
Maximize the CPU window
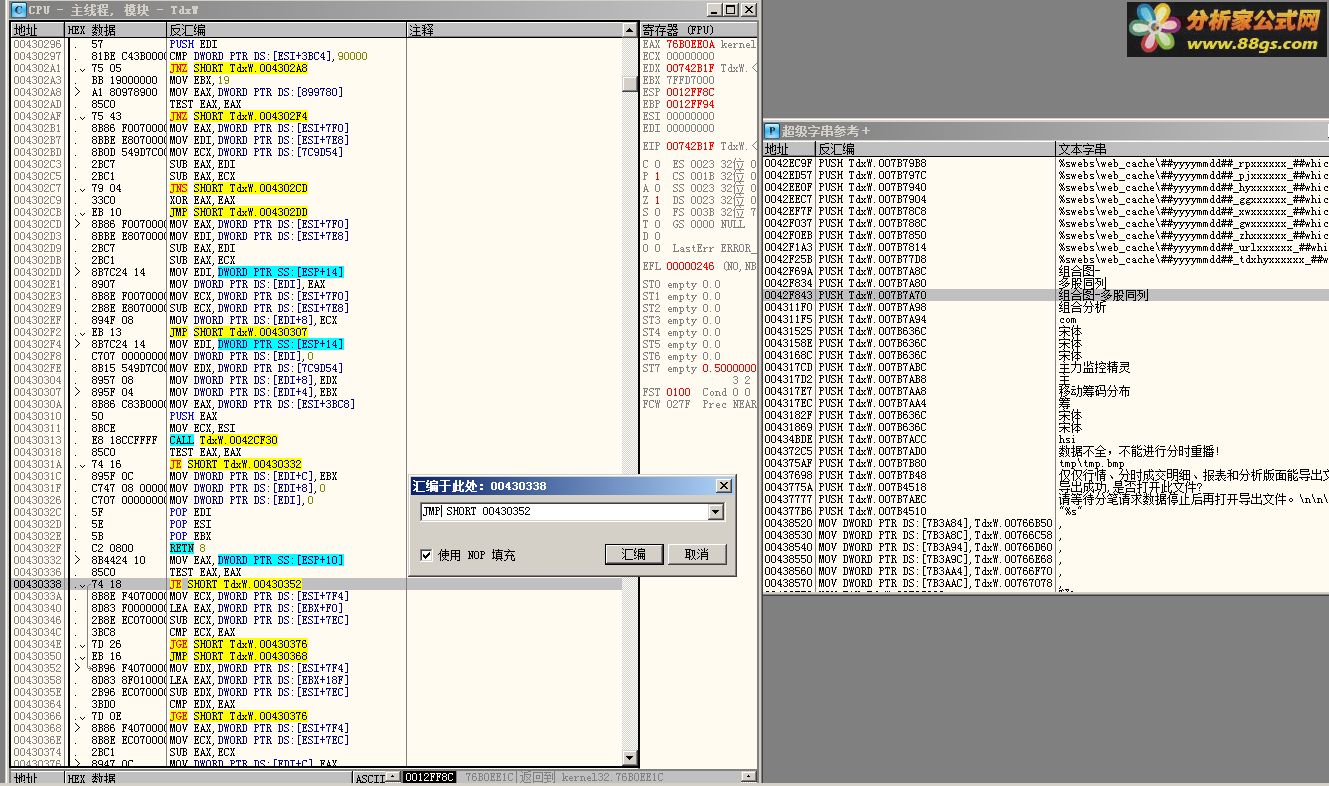tap(730, 10)
